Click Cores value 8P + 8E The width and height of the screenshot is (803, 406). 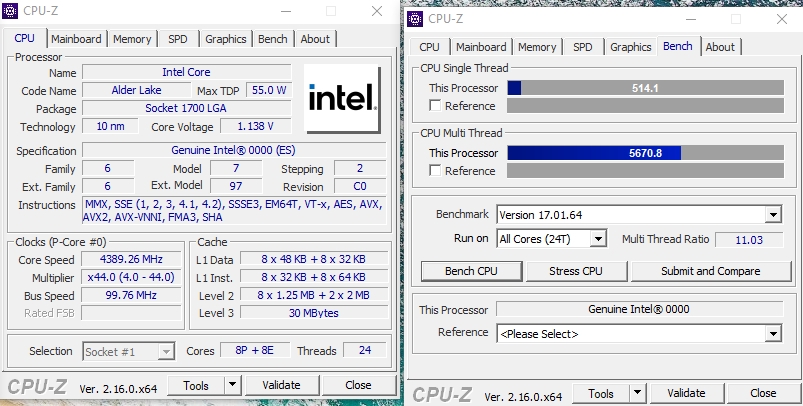click(x=255, y=350)
